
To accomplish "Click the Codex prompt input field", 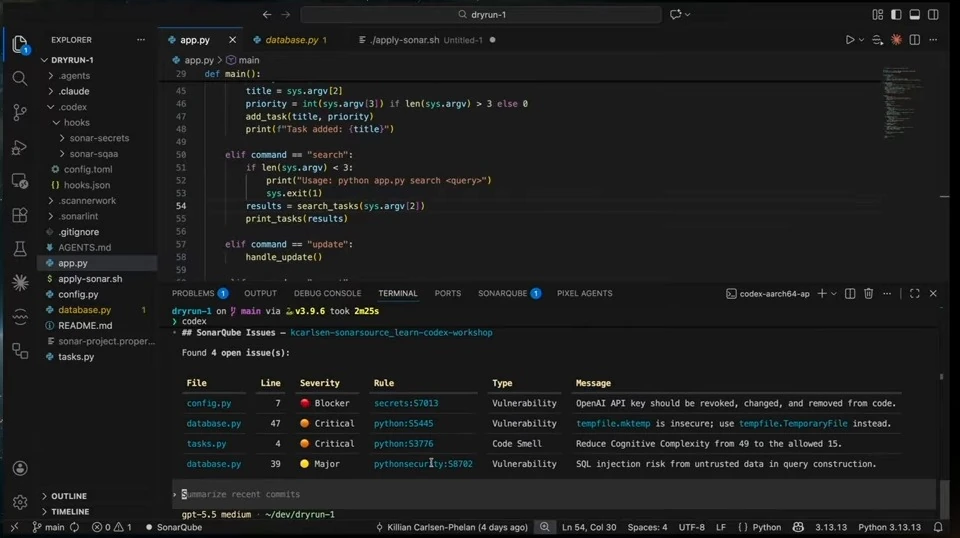I will pos(554,494).
